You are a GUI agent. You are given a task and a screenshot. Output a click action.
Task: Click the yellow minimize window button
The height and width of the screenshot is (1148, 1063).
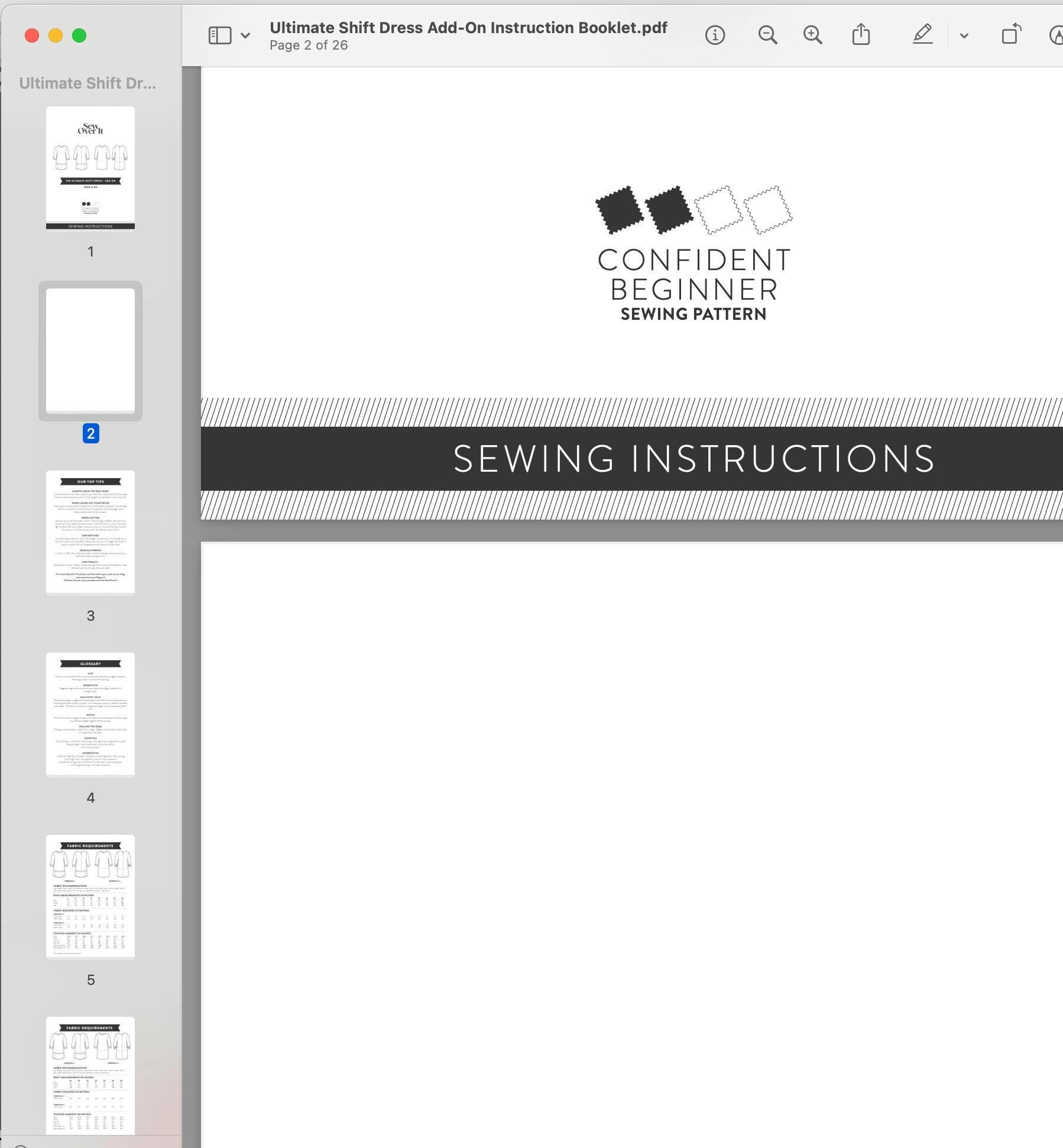56,36
